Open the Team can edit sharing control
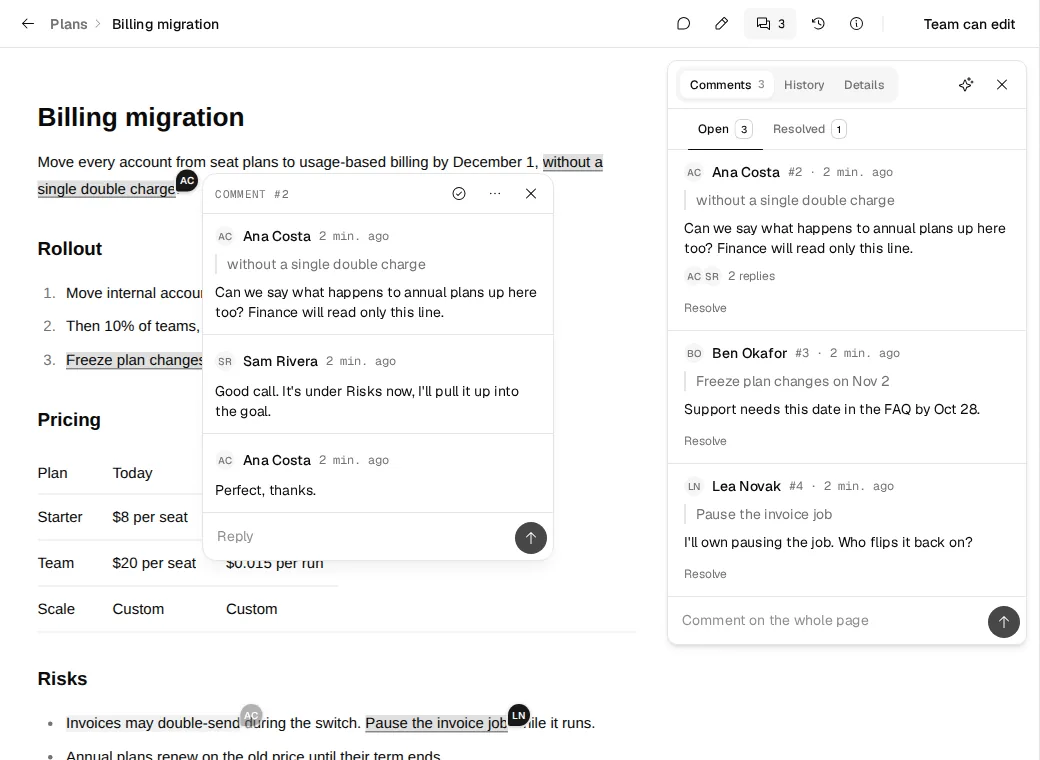Image resolution: width=1040 pixels, height=760 pixels. tap(969, 24)
